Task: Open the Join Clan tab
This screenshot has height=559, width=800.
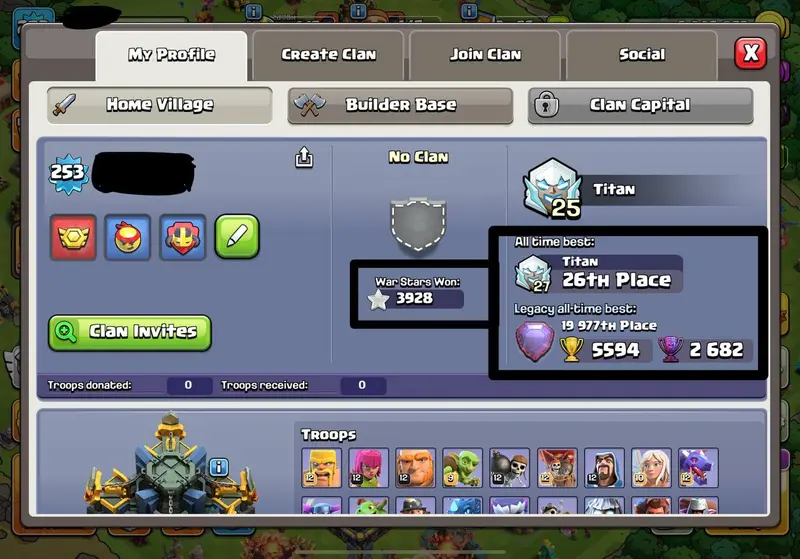Action: 485,55
